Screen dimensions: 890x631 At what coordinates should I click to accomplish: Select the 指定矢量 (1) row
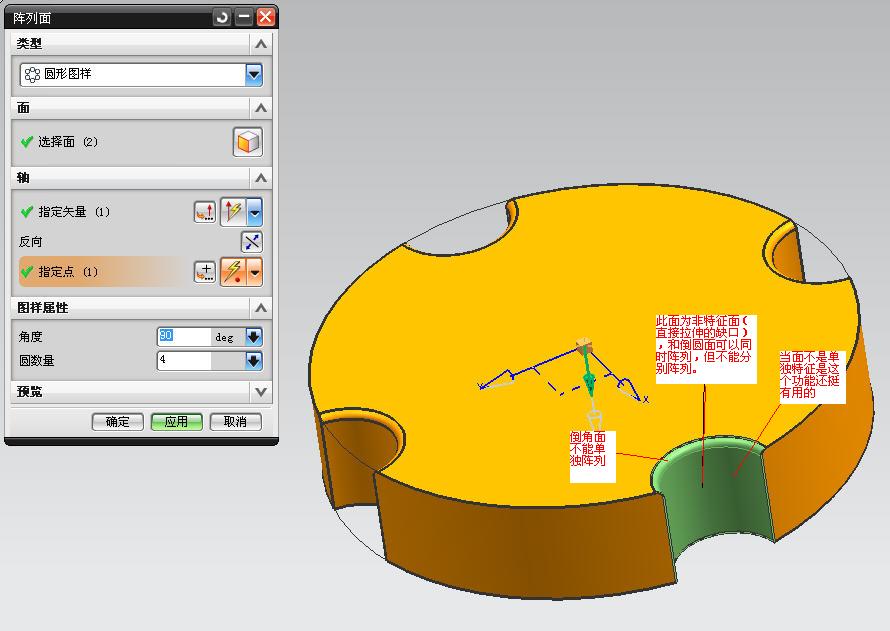(104, 212)
